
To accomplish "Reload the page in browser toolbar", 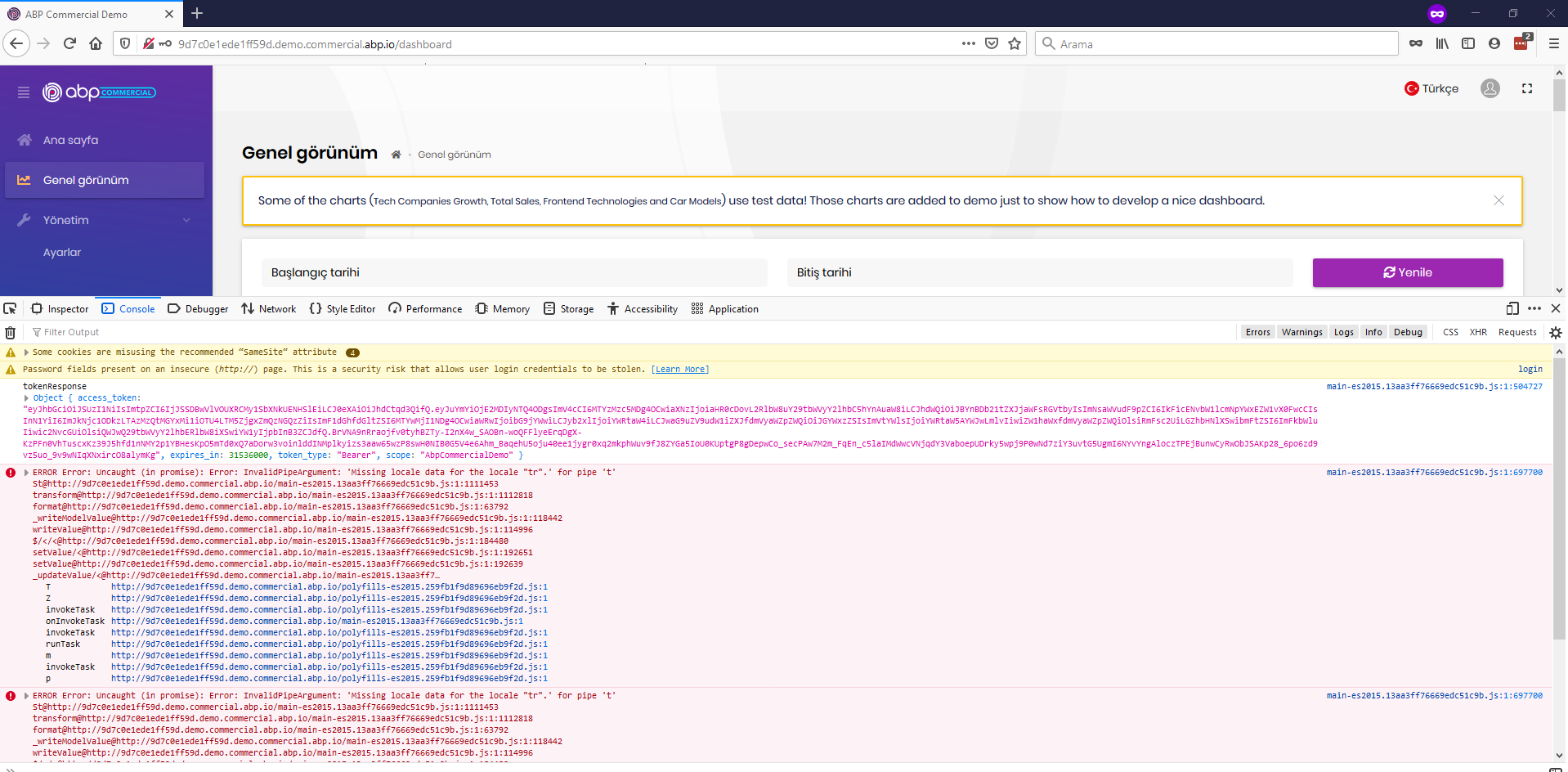I will pos(69,44).
